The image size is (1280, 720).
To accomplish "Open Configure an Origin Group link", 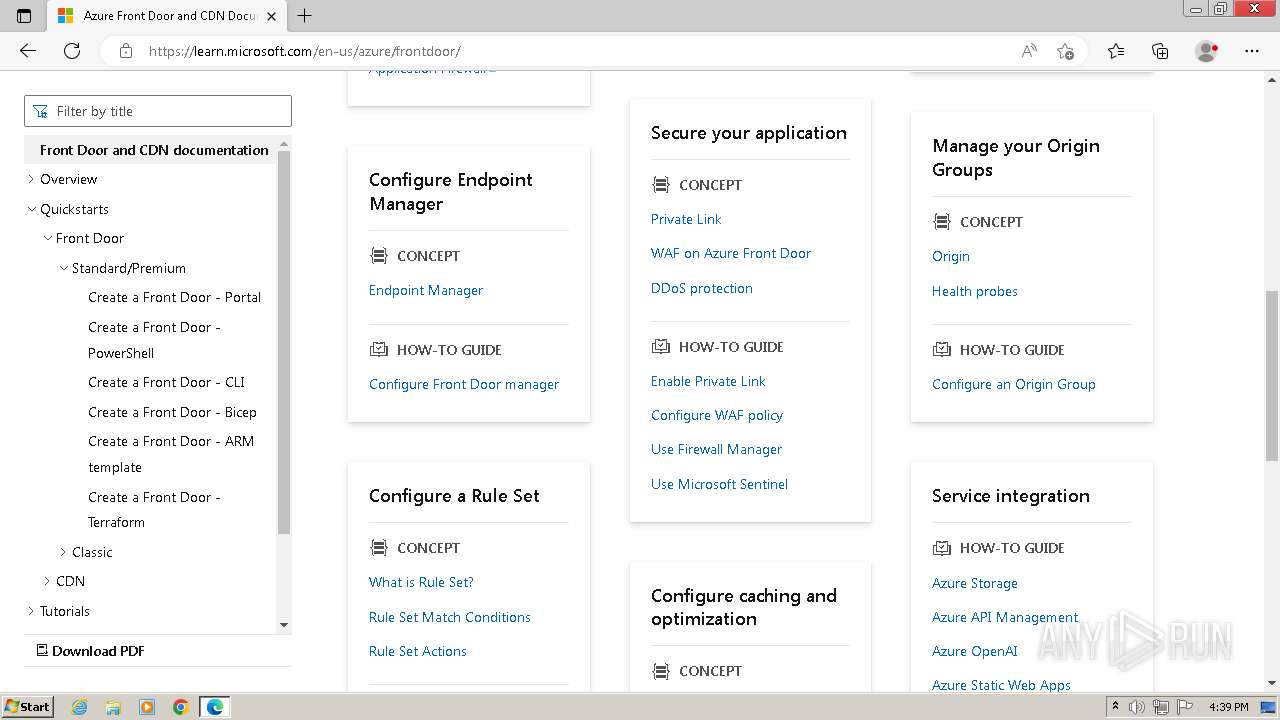I will pos(1014,384).
